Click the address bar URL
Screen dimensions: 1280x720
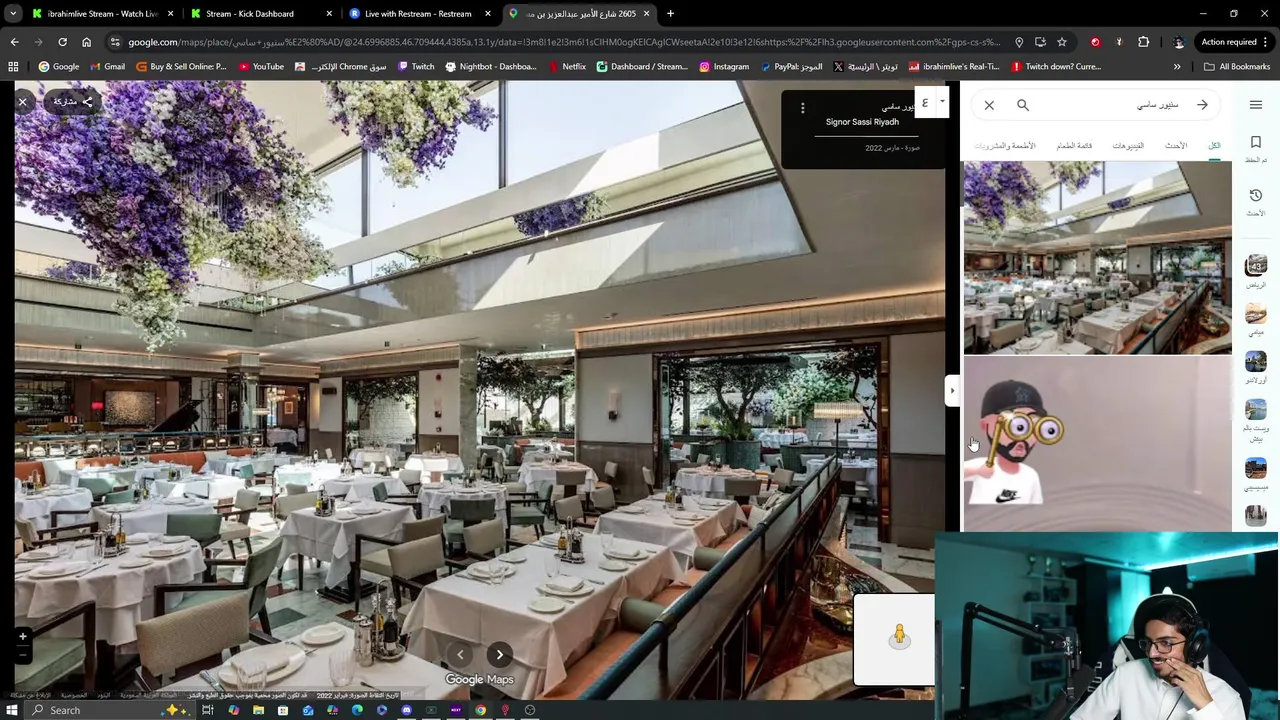(x=563, y=42)
